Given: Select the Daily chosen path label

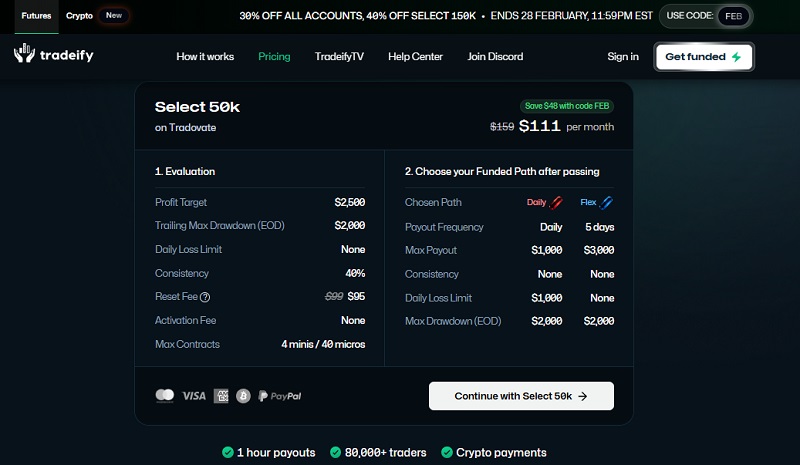Looking at the screenshot, I should point(536,203).
